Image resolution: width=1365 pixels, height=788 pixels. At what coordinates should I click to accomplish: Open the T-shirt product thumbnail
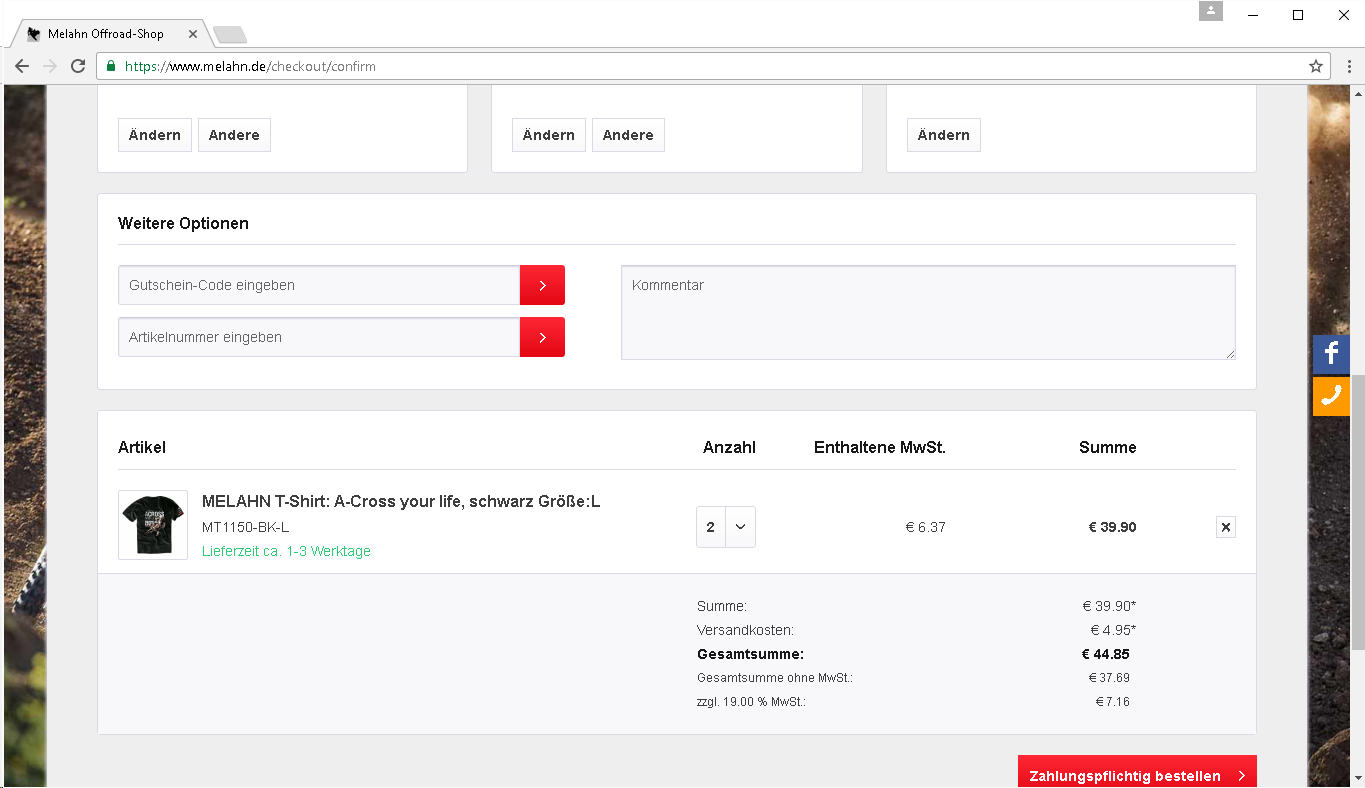[153, 525]
